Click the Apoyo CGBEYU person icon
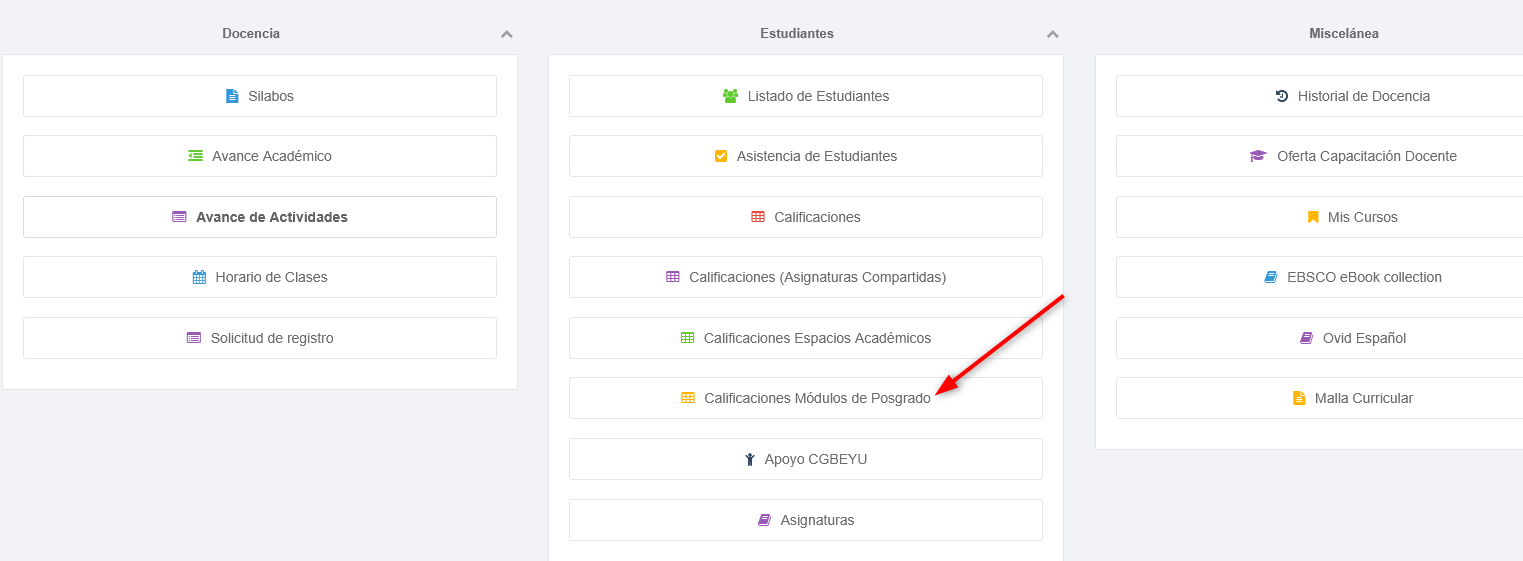Viewport: 1523px width, 561px height. (749, 460)
